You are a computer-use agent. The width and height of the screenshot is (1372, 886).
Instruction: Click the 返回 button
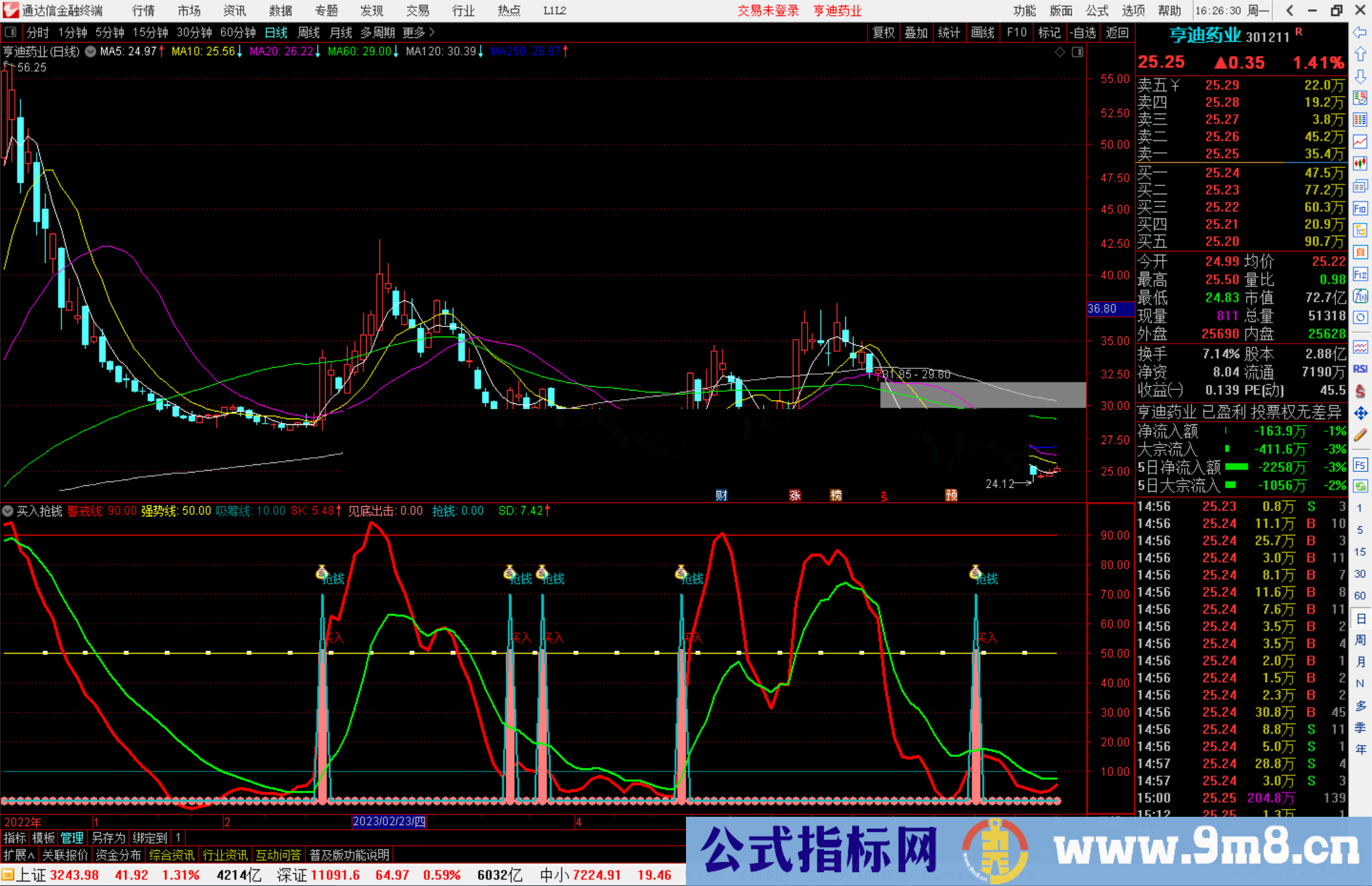pyautogui.click(x=1117, y=32)
